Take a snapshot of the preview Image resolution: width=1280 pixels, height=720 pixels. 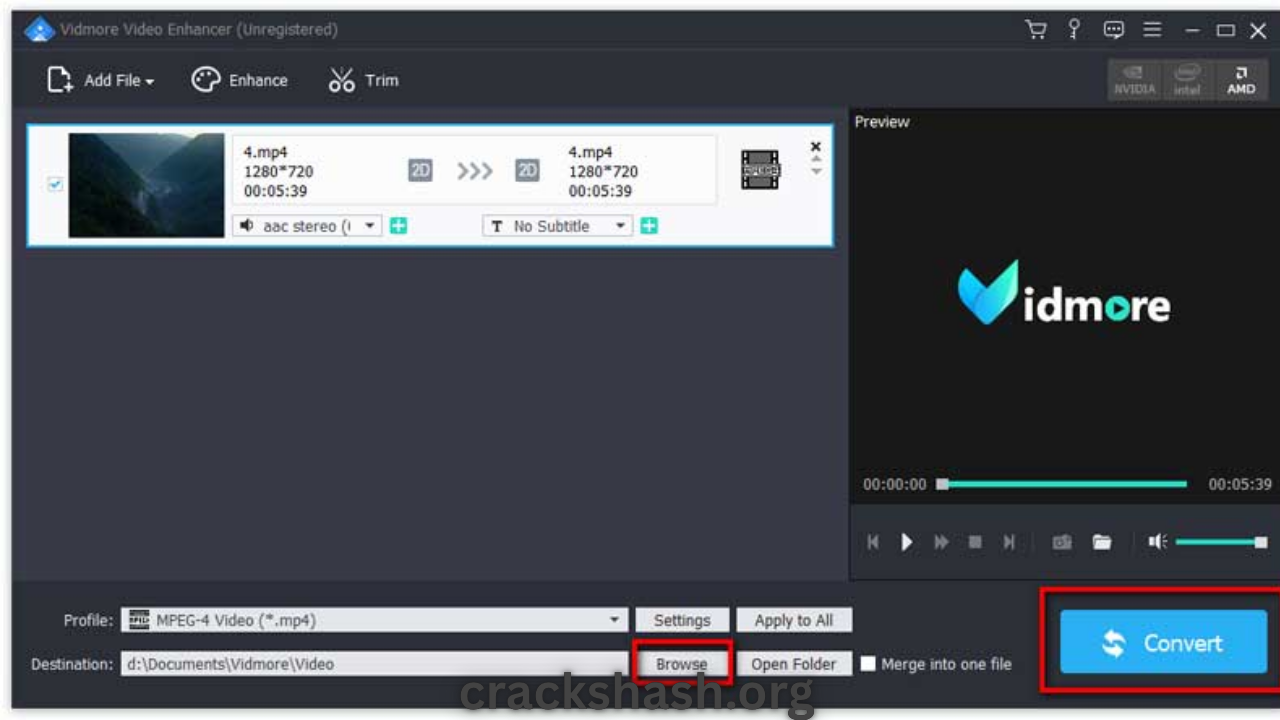click(x=1062, y=542)
